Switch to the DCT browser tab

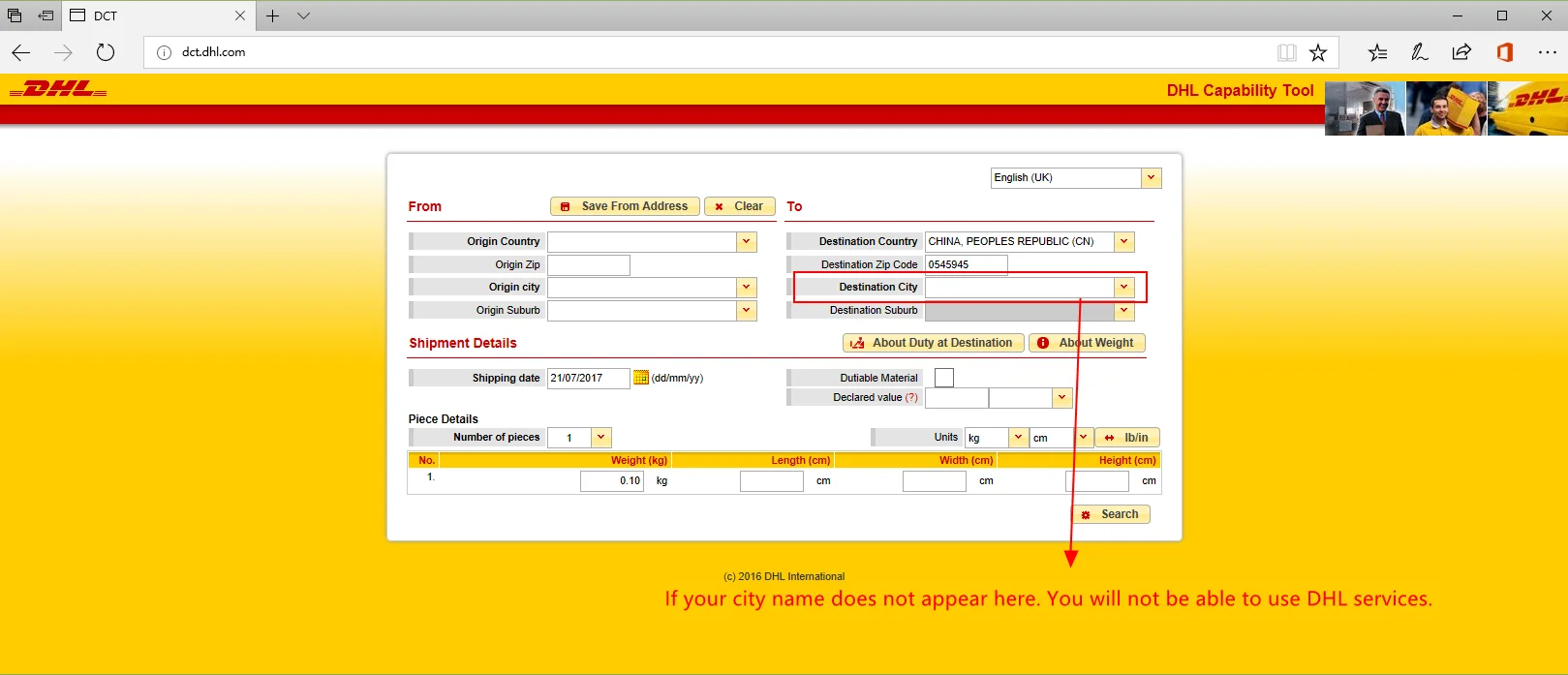tap(160, 15)
